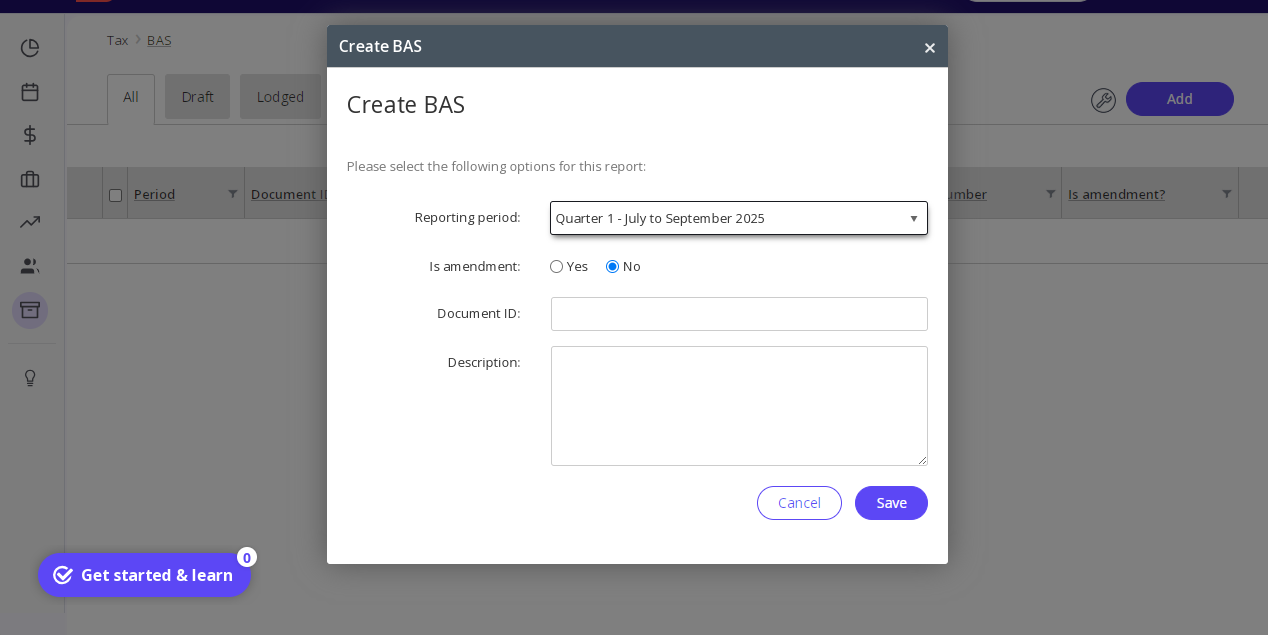The height and width of the screenshot is (635, 1268).
Task: Click the Period column filter icon
Action: (232, 193)
